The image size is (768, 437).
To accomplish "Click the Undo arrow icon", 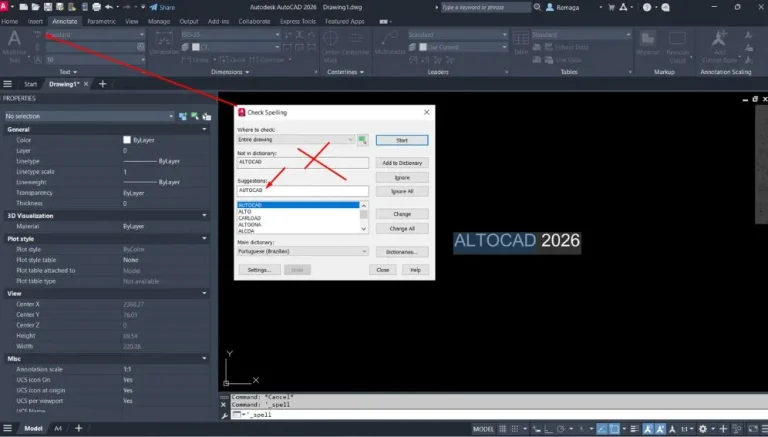I will (109, 7).
